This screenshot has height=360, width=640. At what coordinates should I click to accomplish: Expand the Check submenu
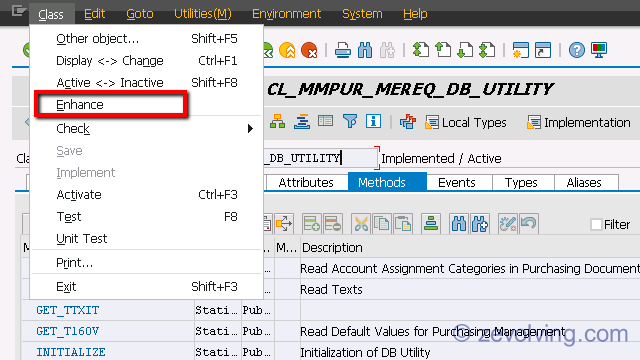[x=147, y=129]
